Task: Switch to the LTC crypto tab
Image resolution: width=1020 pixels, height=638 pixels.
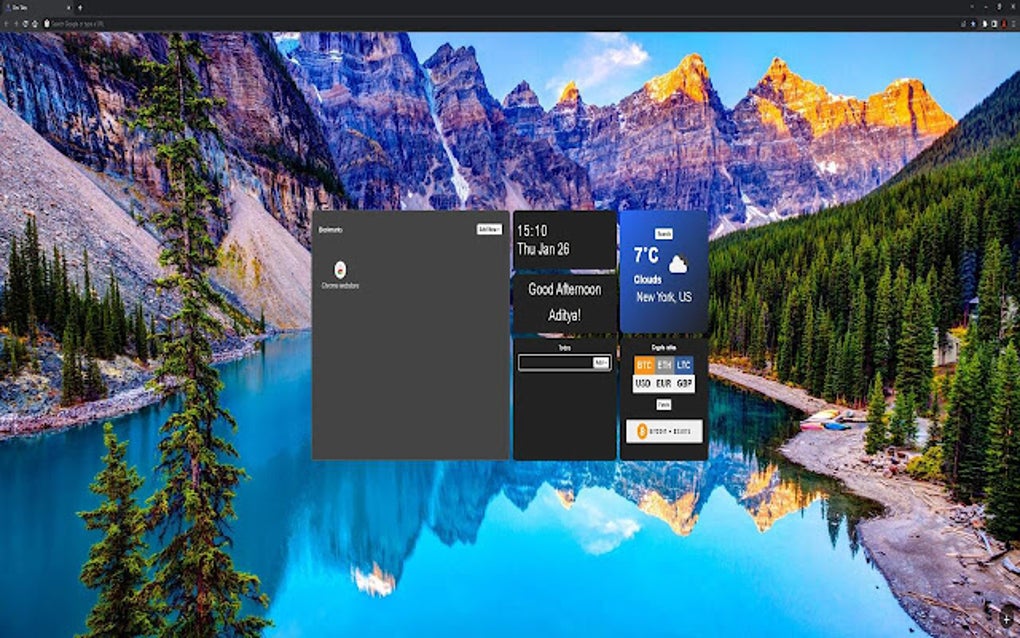Action: point(684,364)
